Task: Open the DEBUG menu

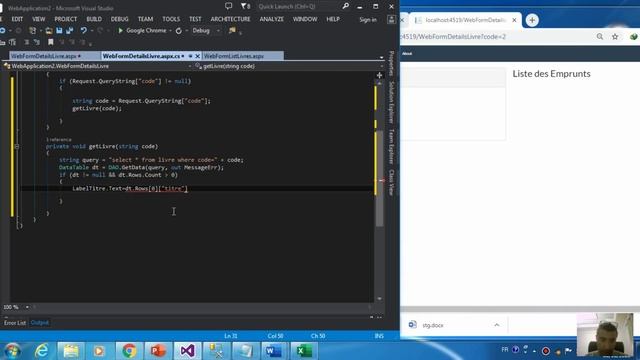Action: (120, 19)
